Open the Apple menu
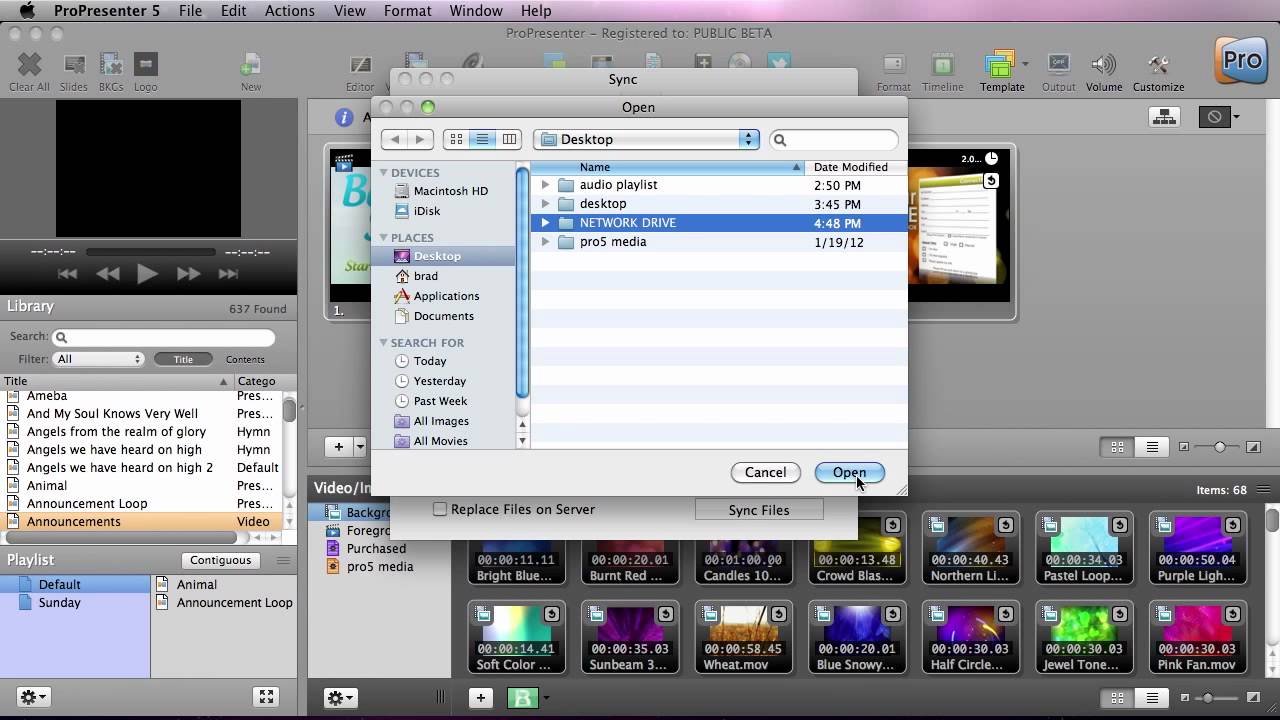 pyautogui.click(x=27, y=11)
